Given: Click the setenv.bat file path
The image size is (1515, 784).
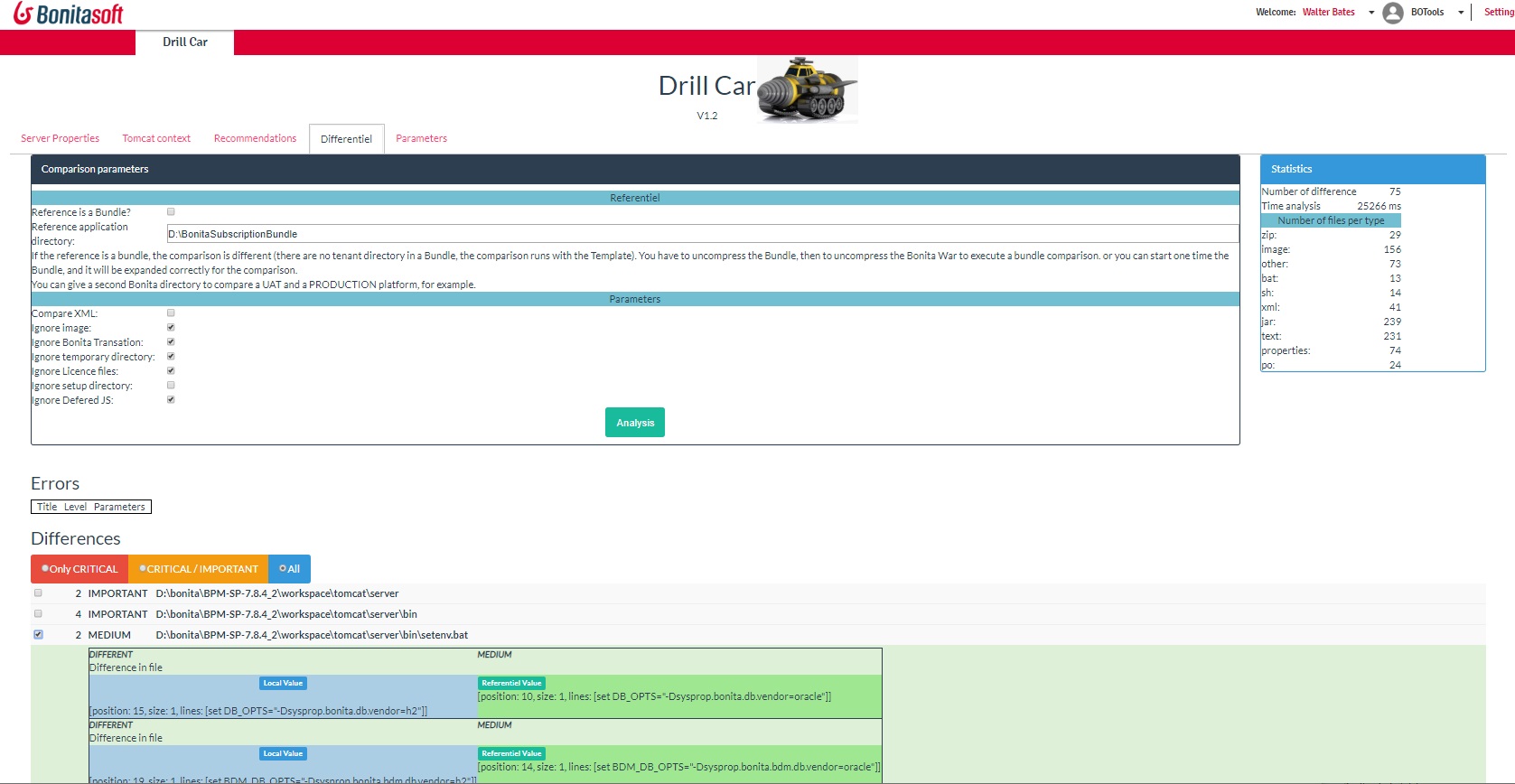Looking at the screenshot, I should 312,635.
